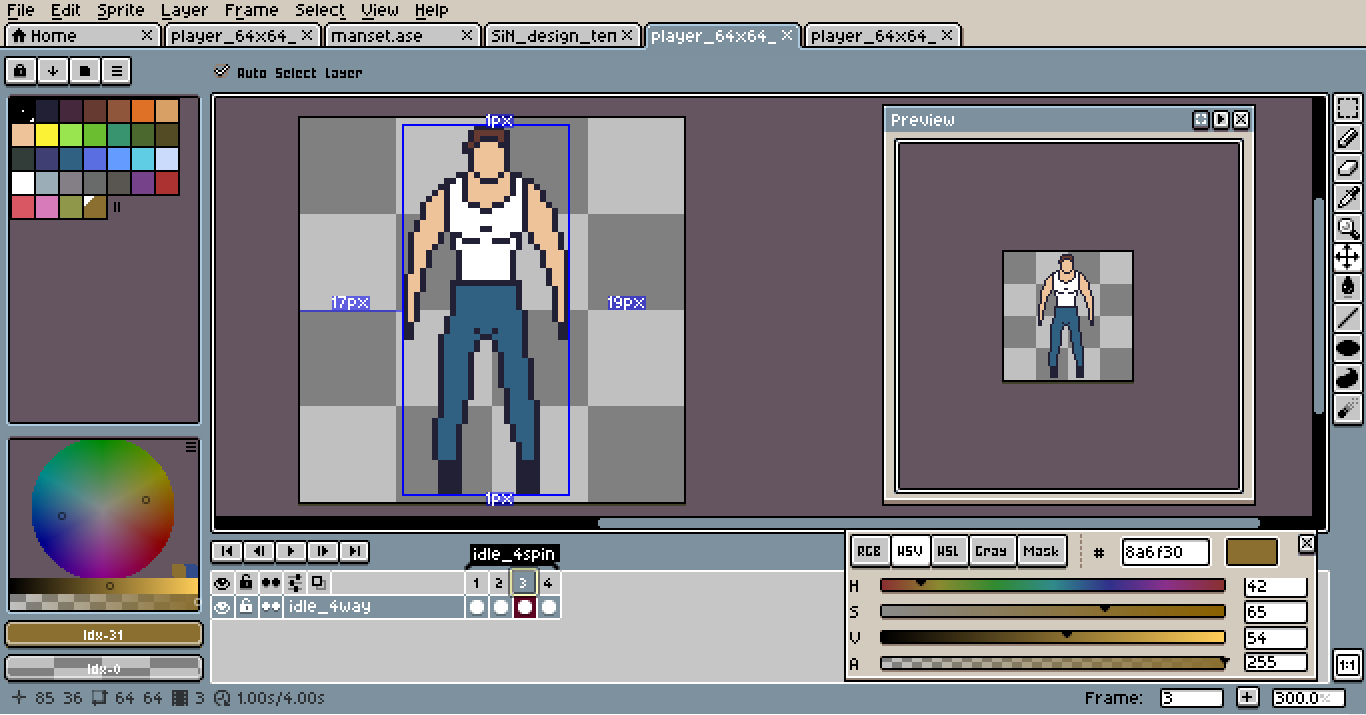Click the hex color input field

(1165, 552)
